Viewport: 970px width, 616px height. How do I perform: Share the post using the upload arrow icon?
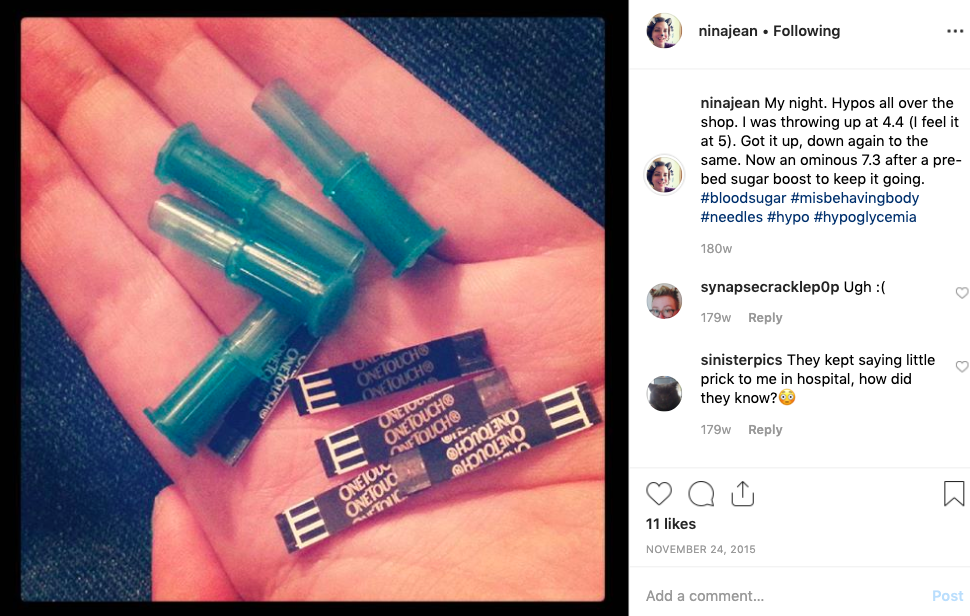742,494
